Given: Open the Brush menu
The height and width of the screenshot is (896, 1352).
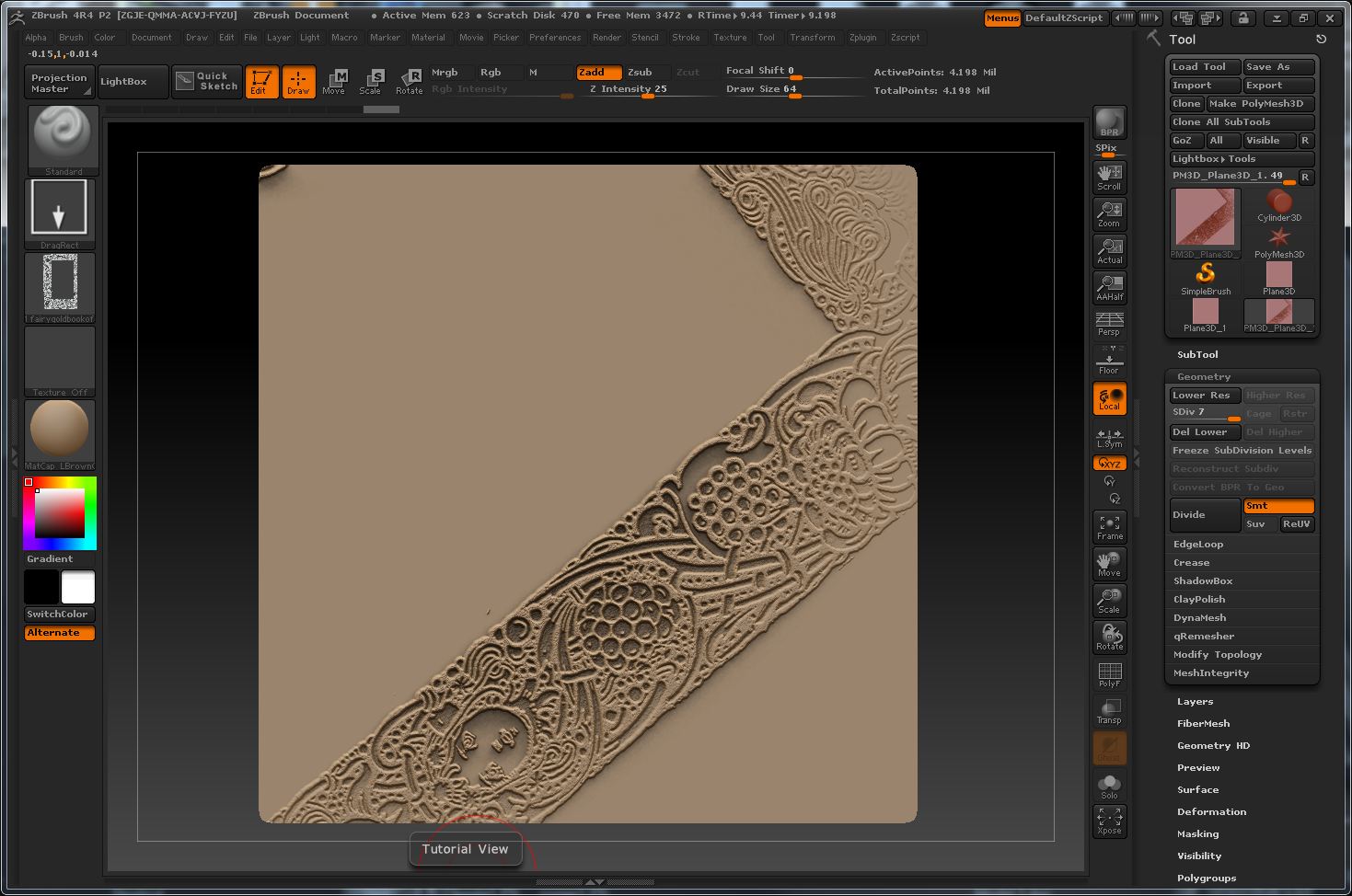Looking at the screenshot, I should [71, 38].
